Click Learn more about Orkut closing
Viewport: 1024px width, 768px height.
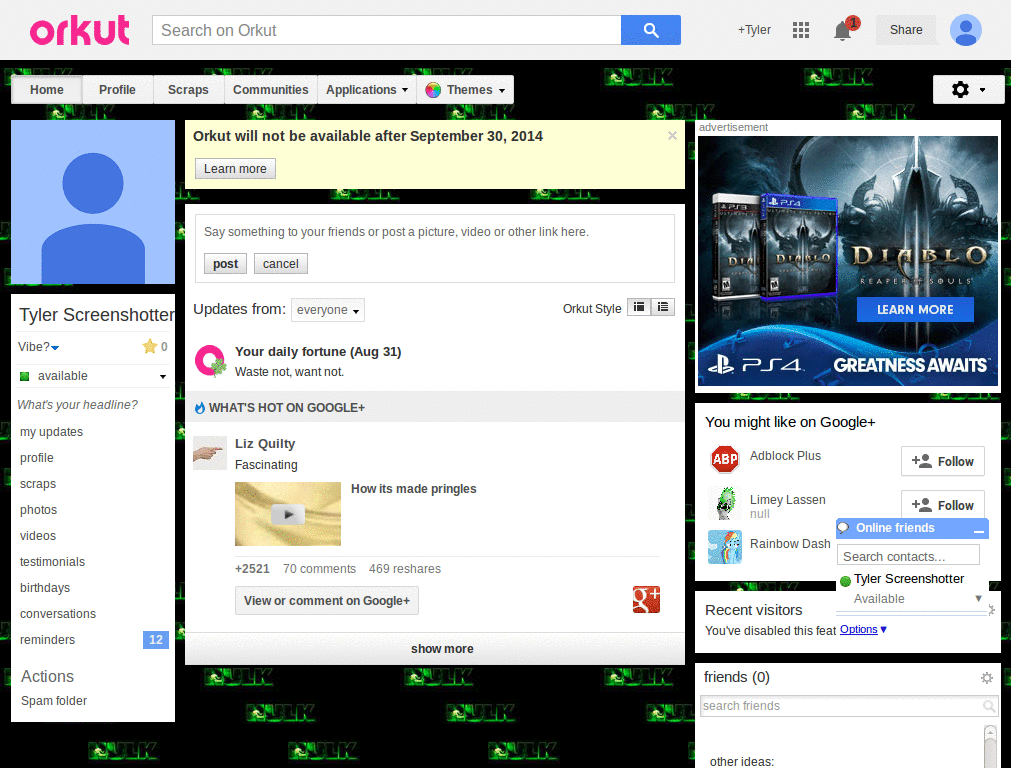point(235,168)
